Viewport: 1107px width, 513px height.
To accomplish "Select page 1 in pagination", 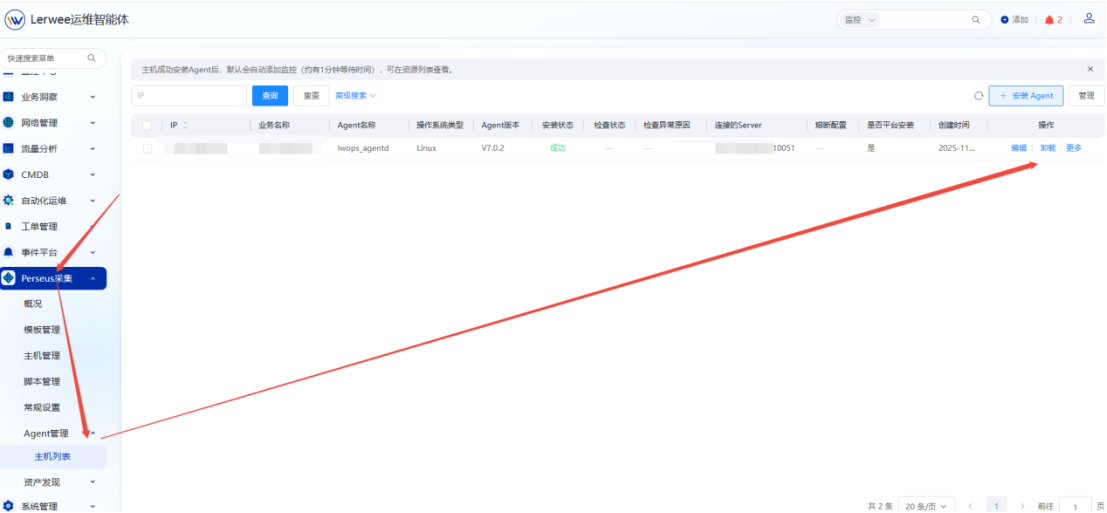I will (x=996, y=506).
